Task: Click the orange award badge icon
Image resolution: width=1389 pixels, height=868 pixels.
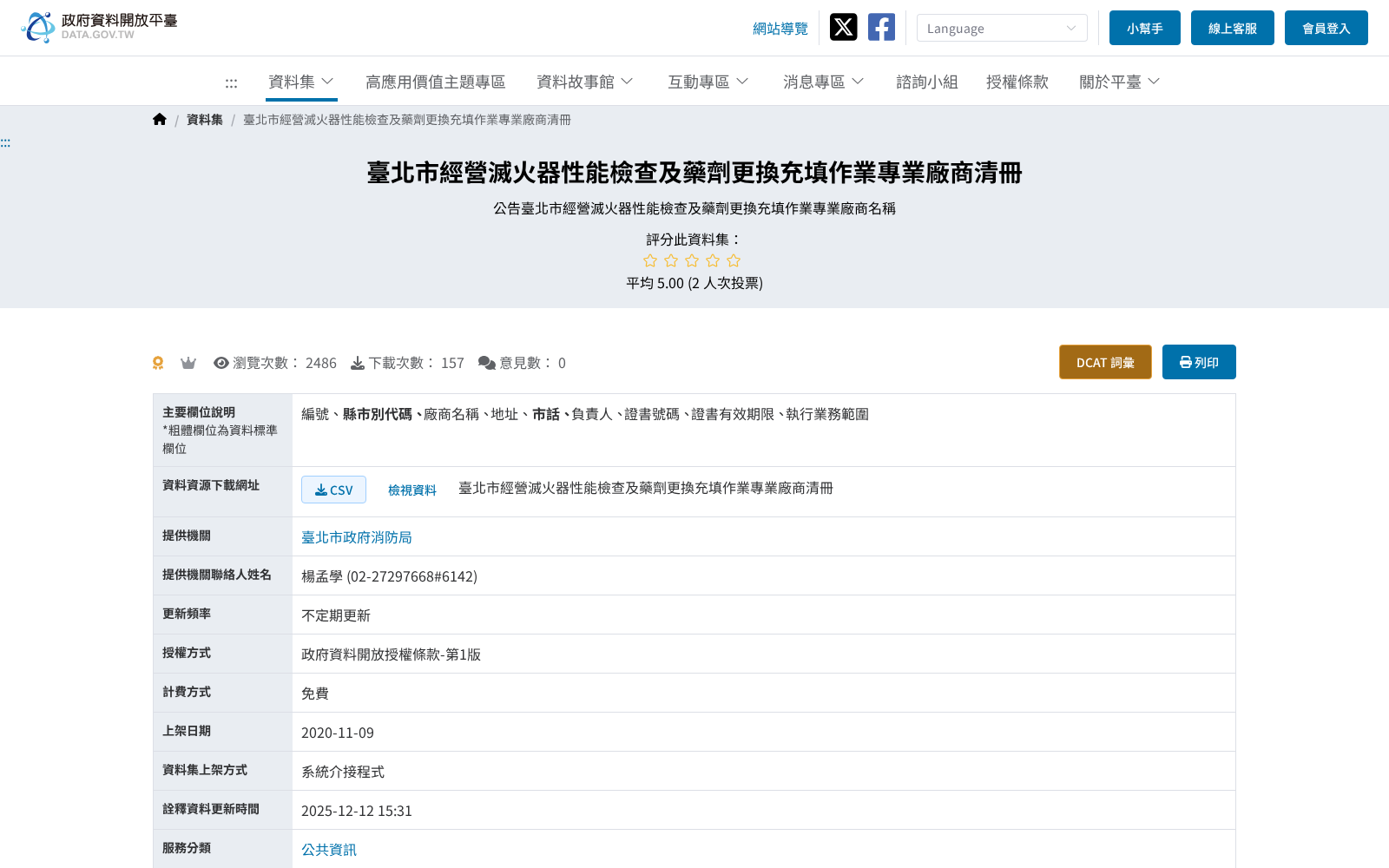Action: 158,363
